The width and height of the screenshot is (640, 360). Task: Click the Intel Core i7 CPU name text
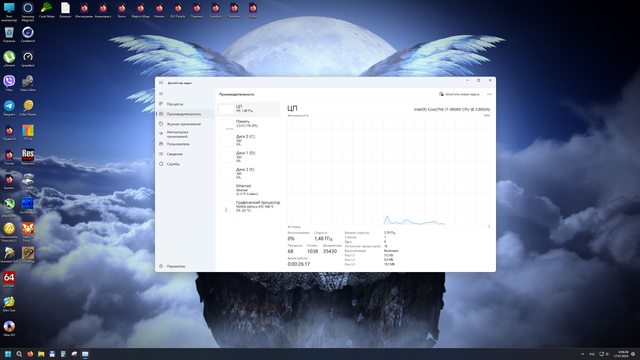452,109
